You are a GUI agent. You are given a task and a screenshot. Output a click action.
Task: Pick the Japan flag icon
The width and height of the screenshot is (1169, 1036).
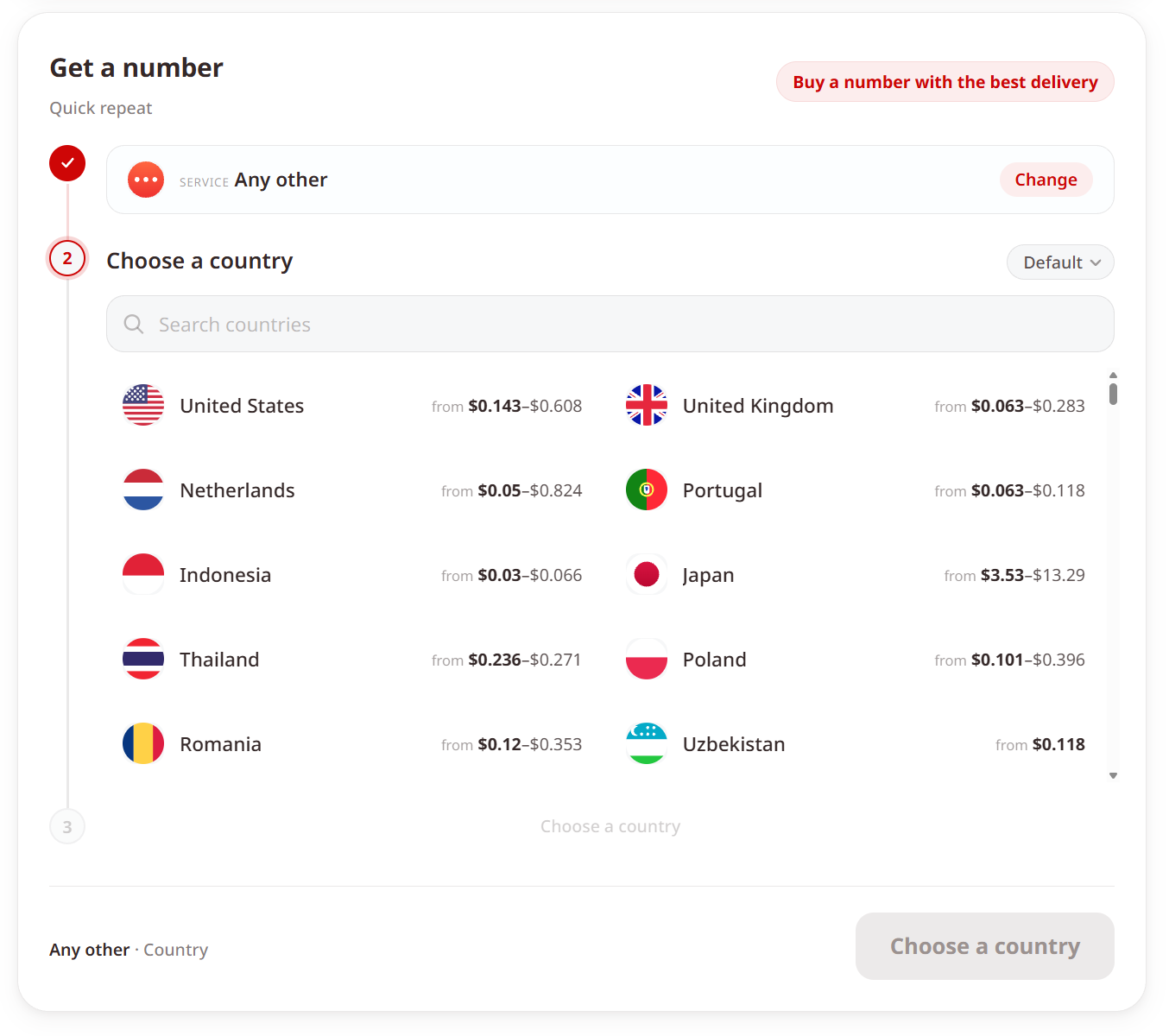point(647,574)
